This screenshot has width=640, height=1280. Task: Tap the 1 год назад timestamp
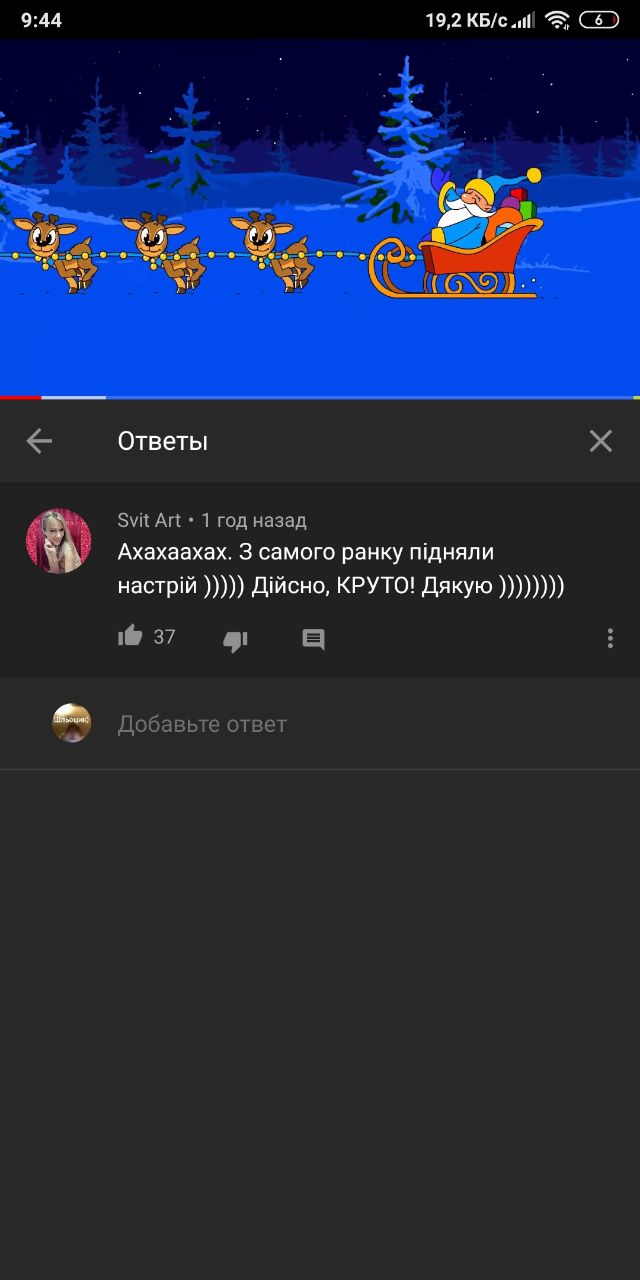tap(254, 520)
